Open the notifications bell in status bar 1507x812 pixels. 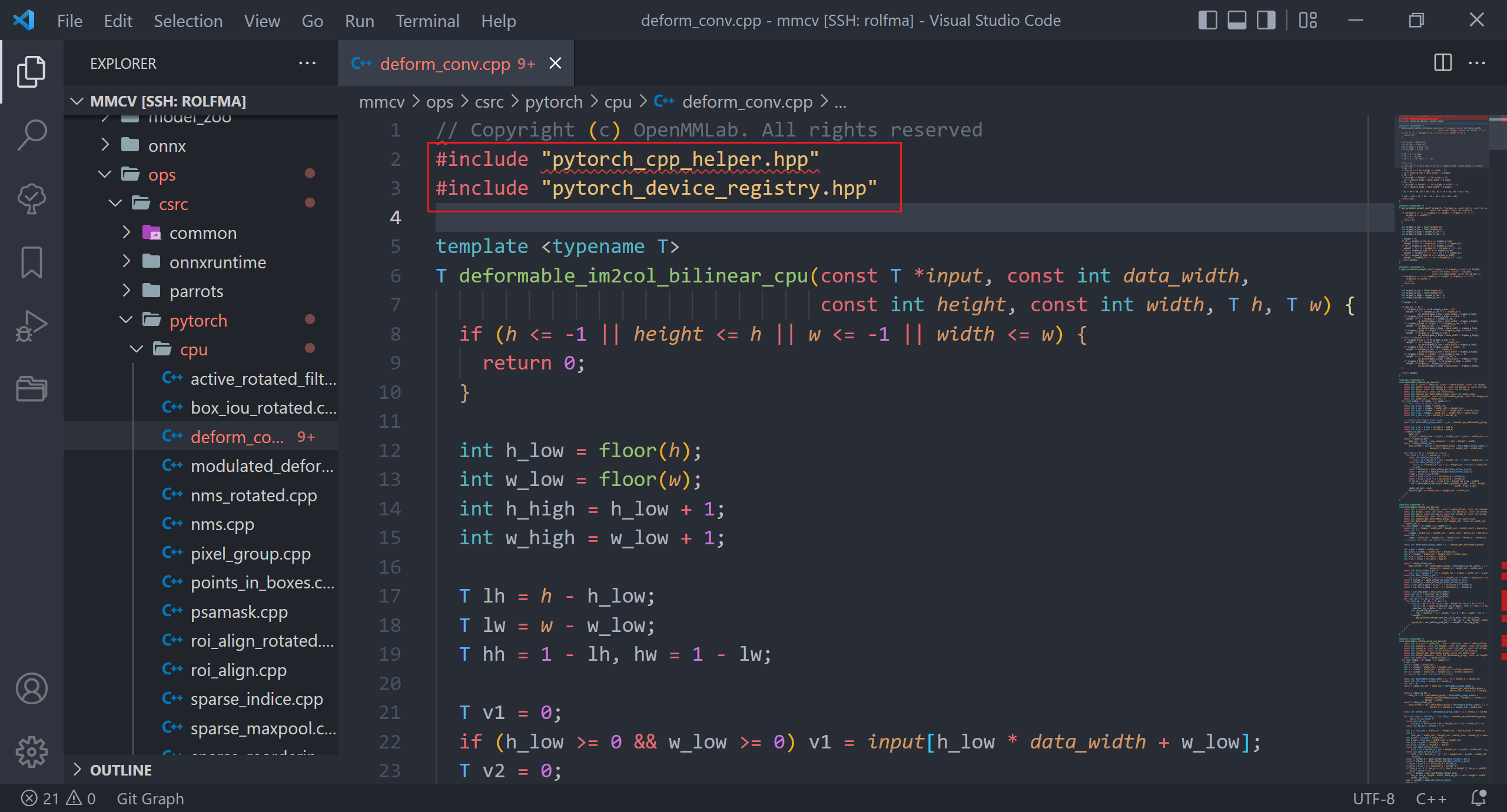tap(1479, 798)
